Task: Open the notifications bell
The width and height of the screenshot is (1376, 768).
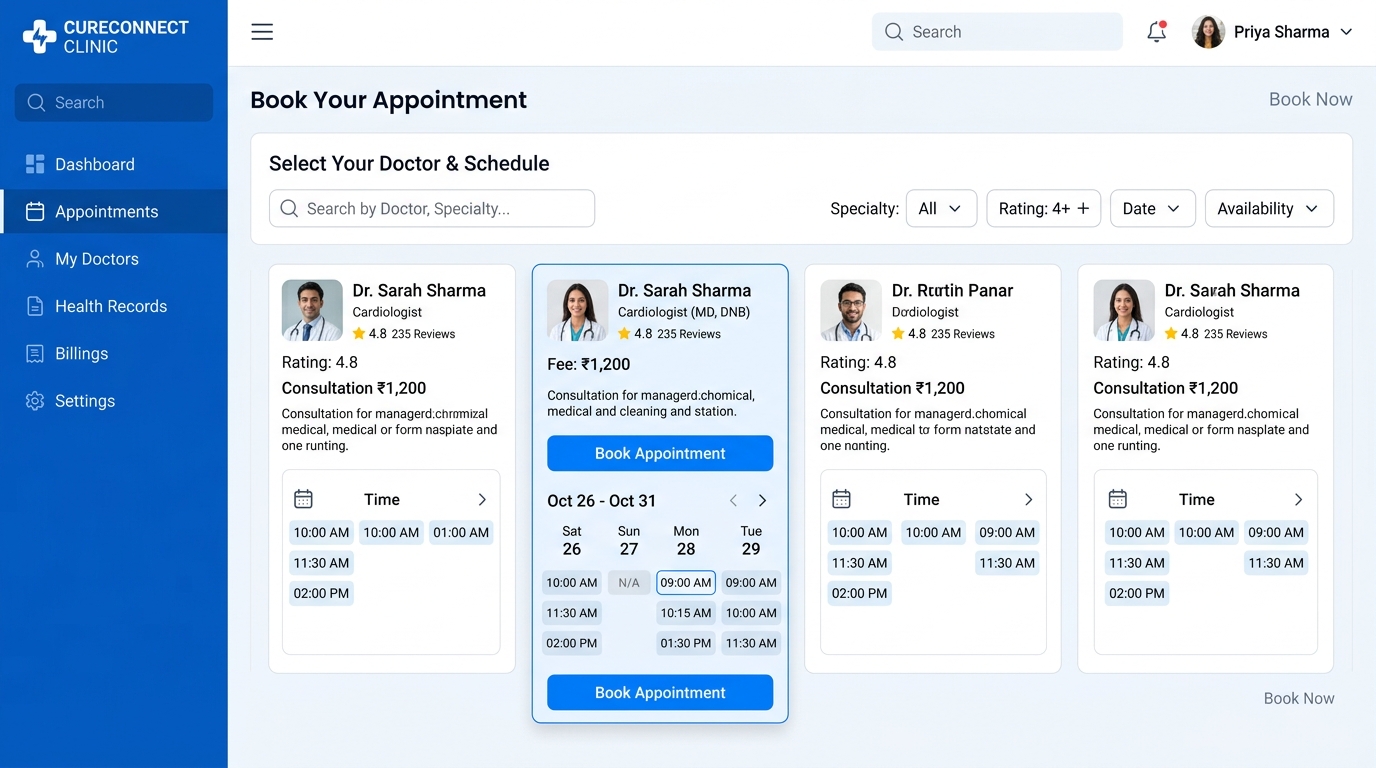Action: (1157, 31)
